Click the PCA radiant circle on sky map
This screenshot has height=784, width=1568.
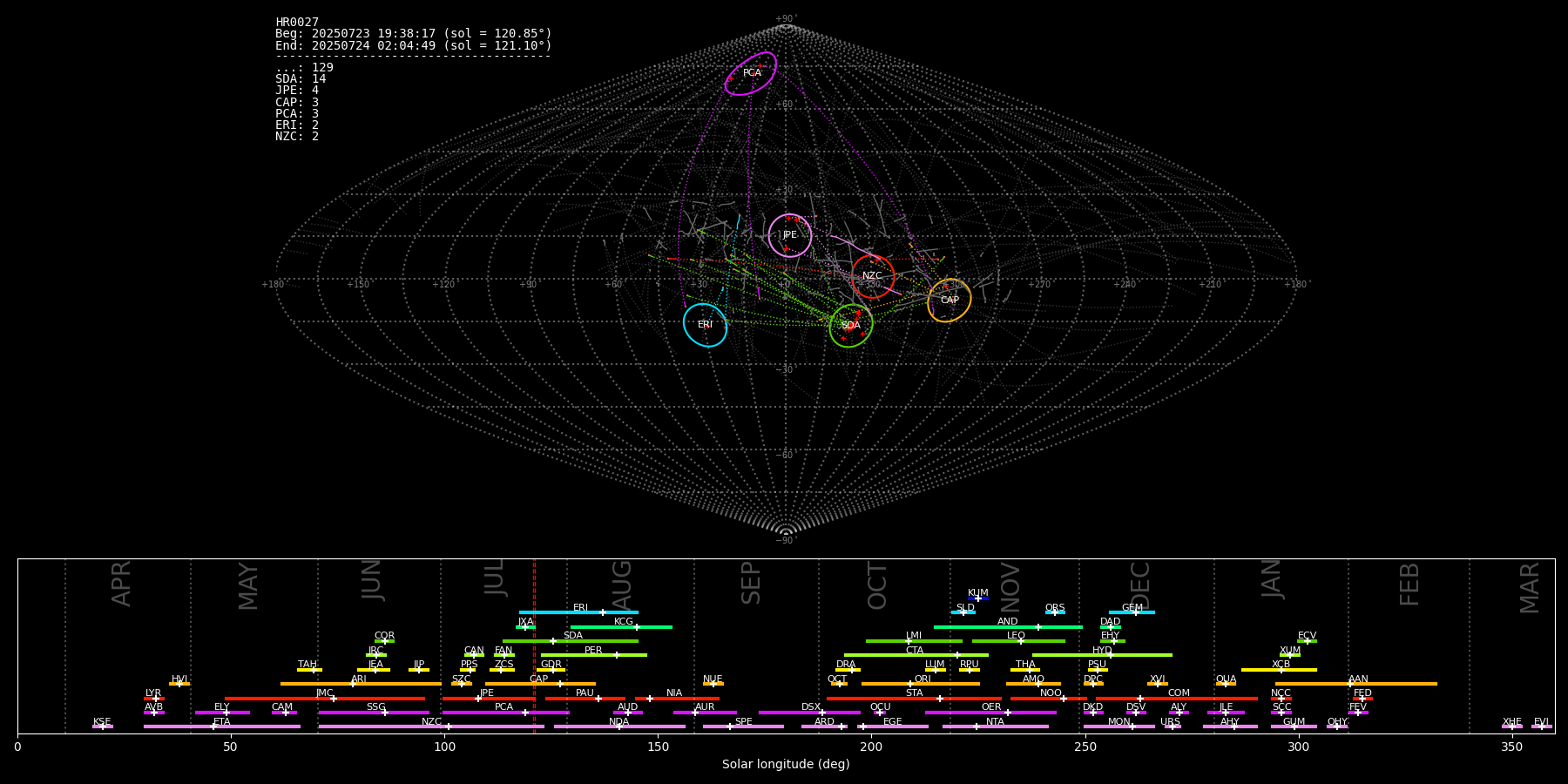click(751, 73)
